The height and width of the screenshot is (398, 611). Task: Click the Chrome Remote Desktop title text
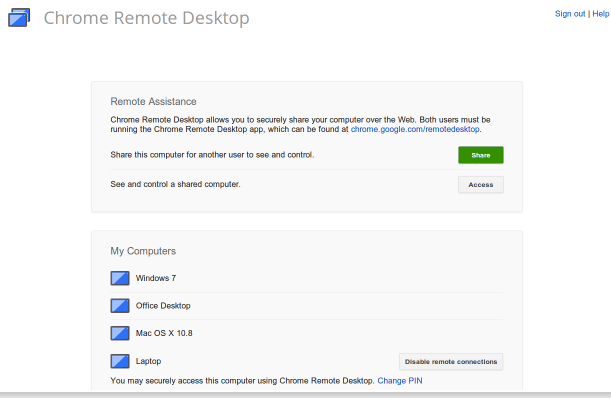pyautogui.click(x=147, y=18)
